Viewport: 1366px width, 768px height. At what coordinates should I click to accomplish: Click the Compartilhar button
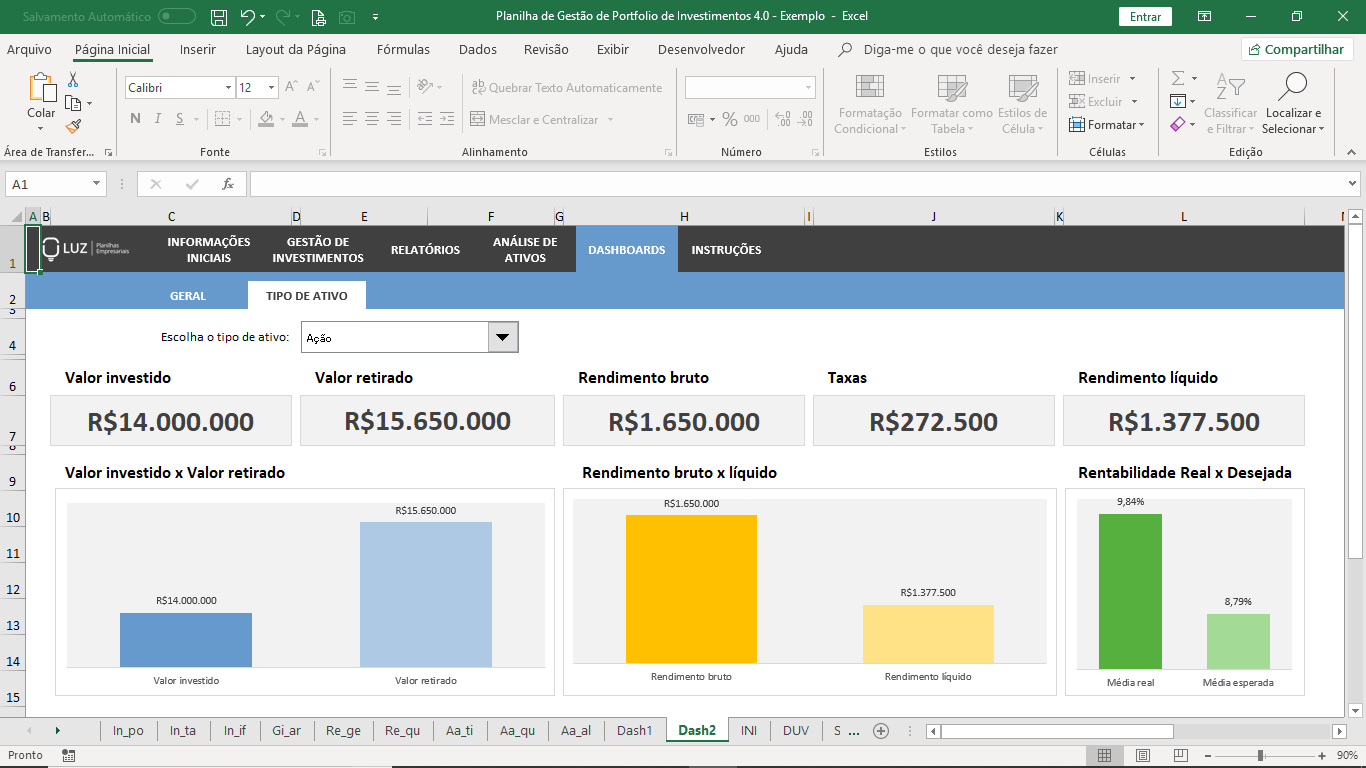(x=1297, y=49)
